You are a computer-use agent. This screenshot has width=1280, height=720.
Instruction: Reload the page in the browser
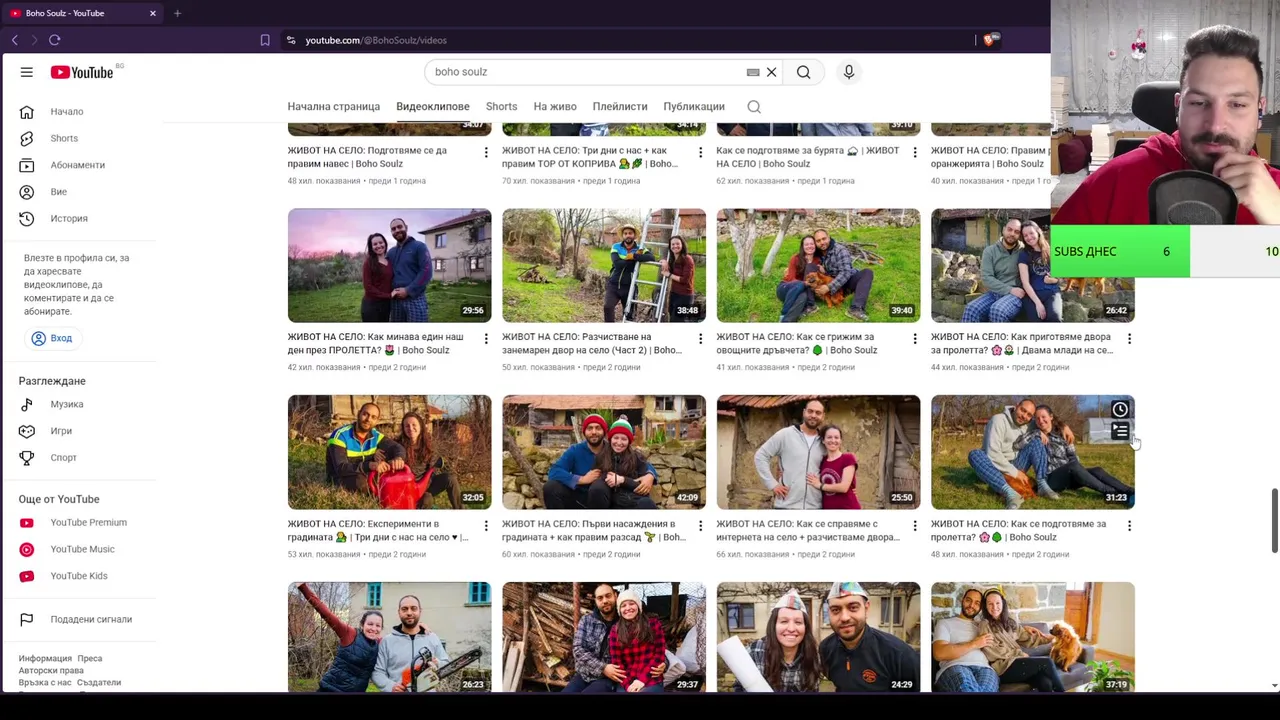coord(55,40)
